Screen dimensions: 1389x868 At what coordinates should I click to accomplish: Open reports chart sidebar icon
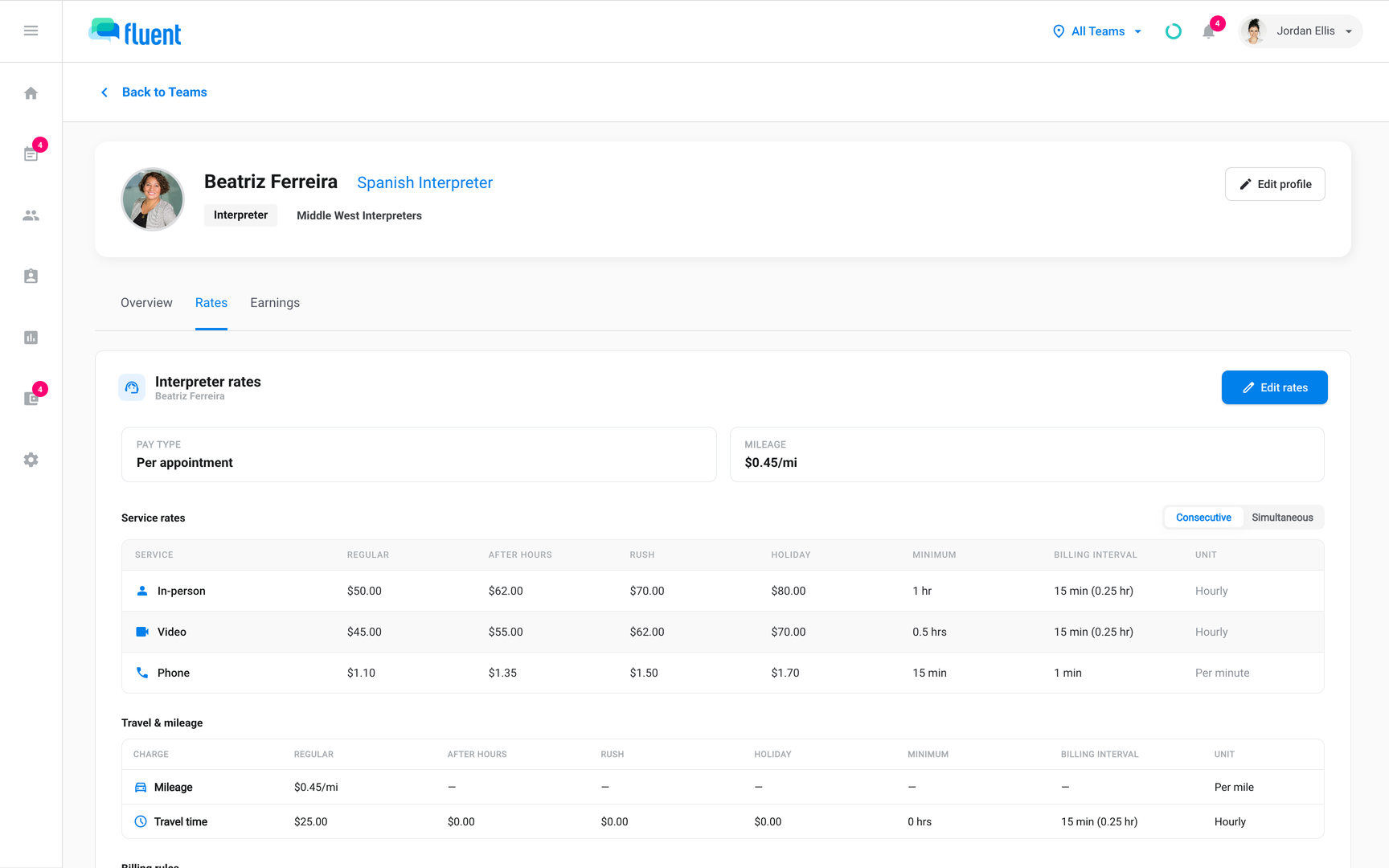pos(31,338)
